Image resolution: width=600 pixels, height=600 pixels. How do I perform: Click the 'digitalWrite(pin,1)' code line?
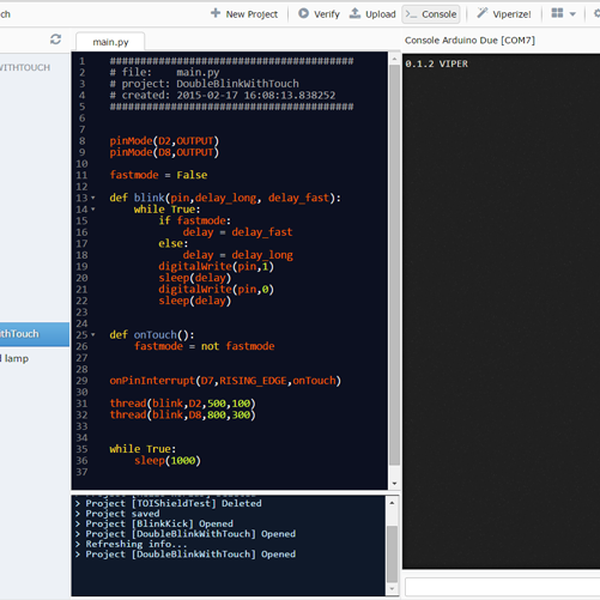click(x=216, y=266)
